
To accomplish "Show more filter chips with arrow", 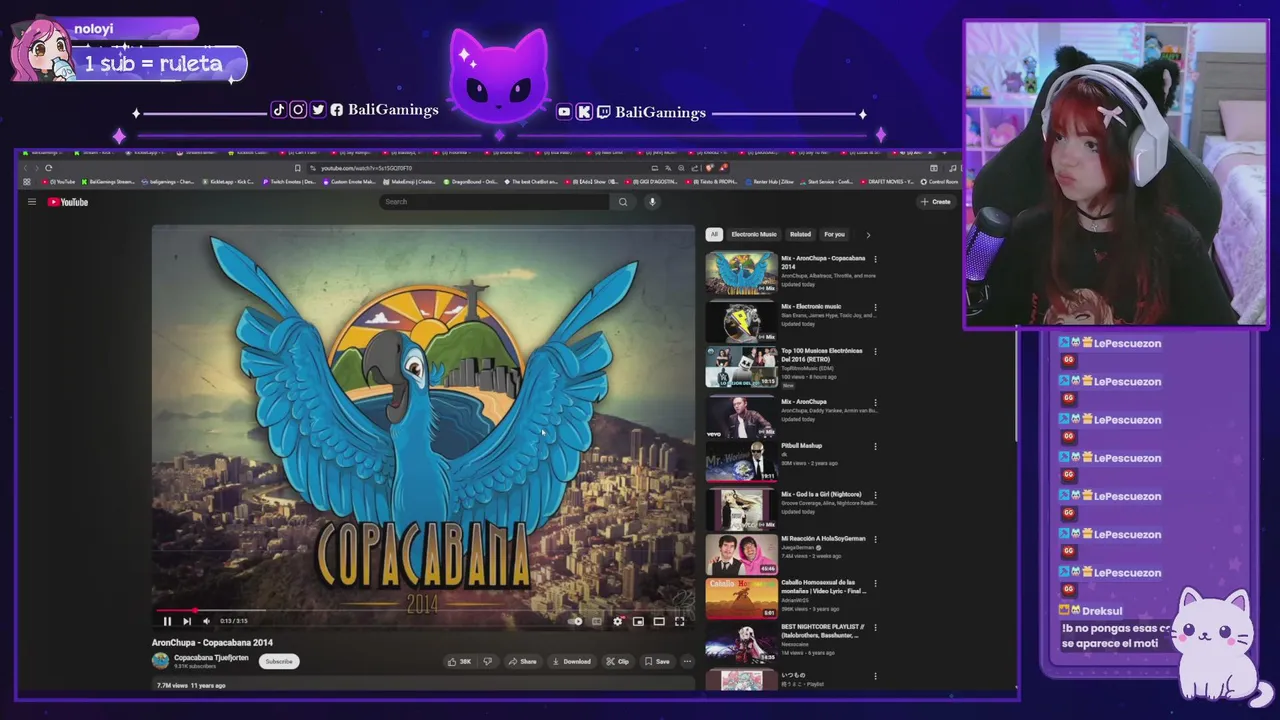I will click(x=868, y=235).
